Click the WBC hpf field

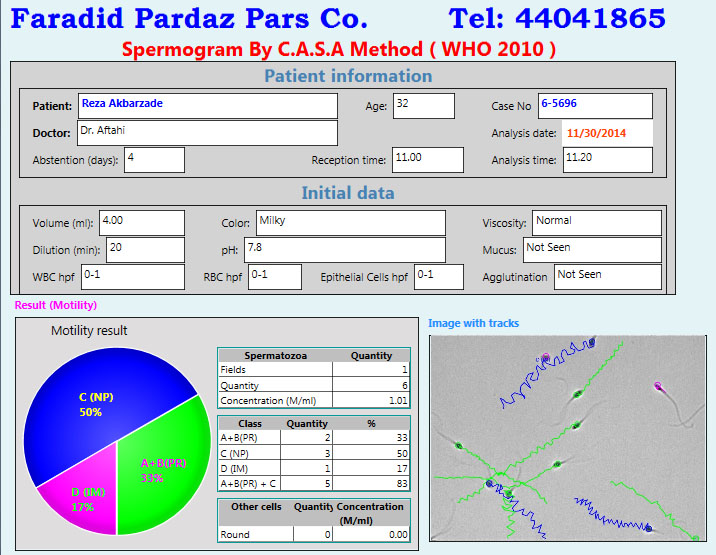pos(133,277)
